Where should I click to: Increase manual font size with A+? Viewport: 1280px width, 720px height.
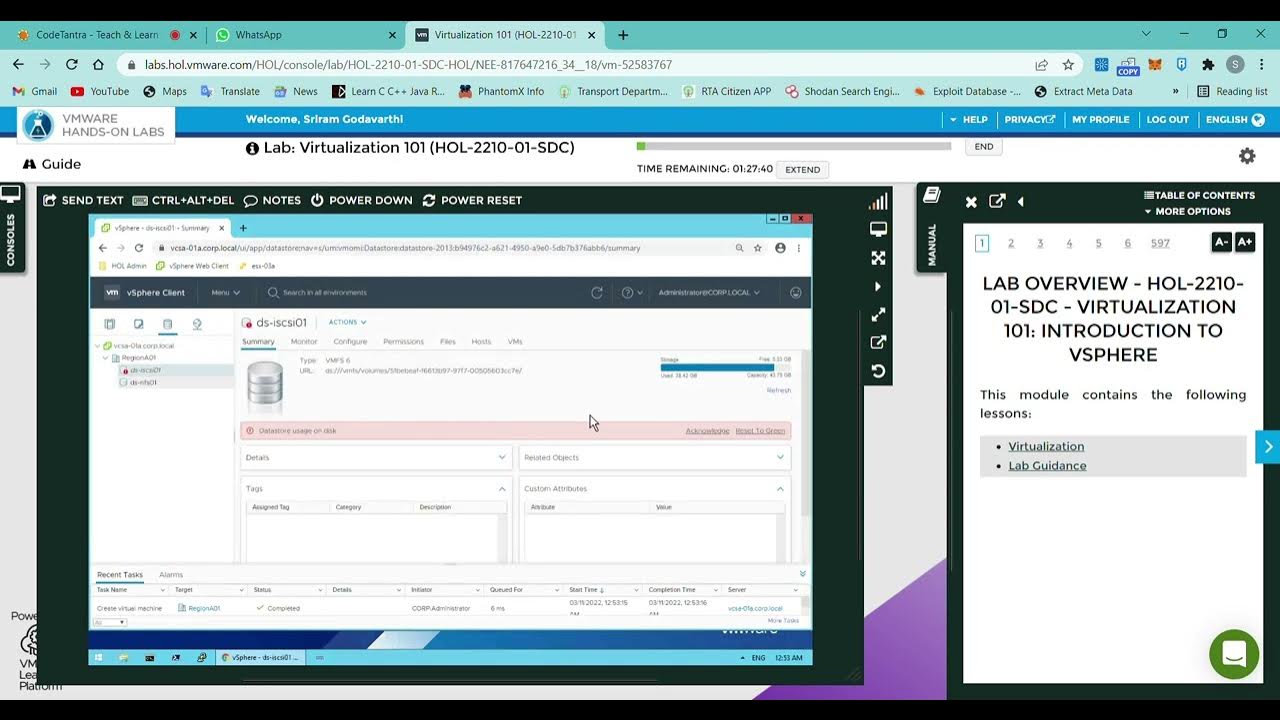point(1245,242)
